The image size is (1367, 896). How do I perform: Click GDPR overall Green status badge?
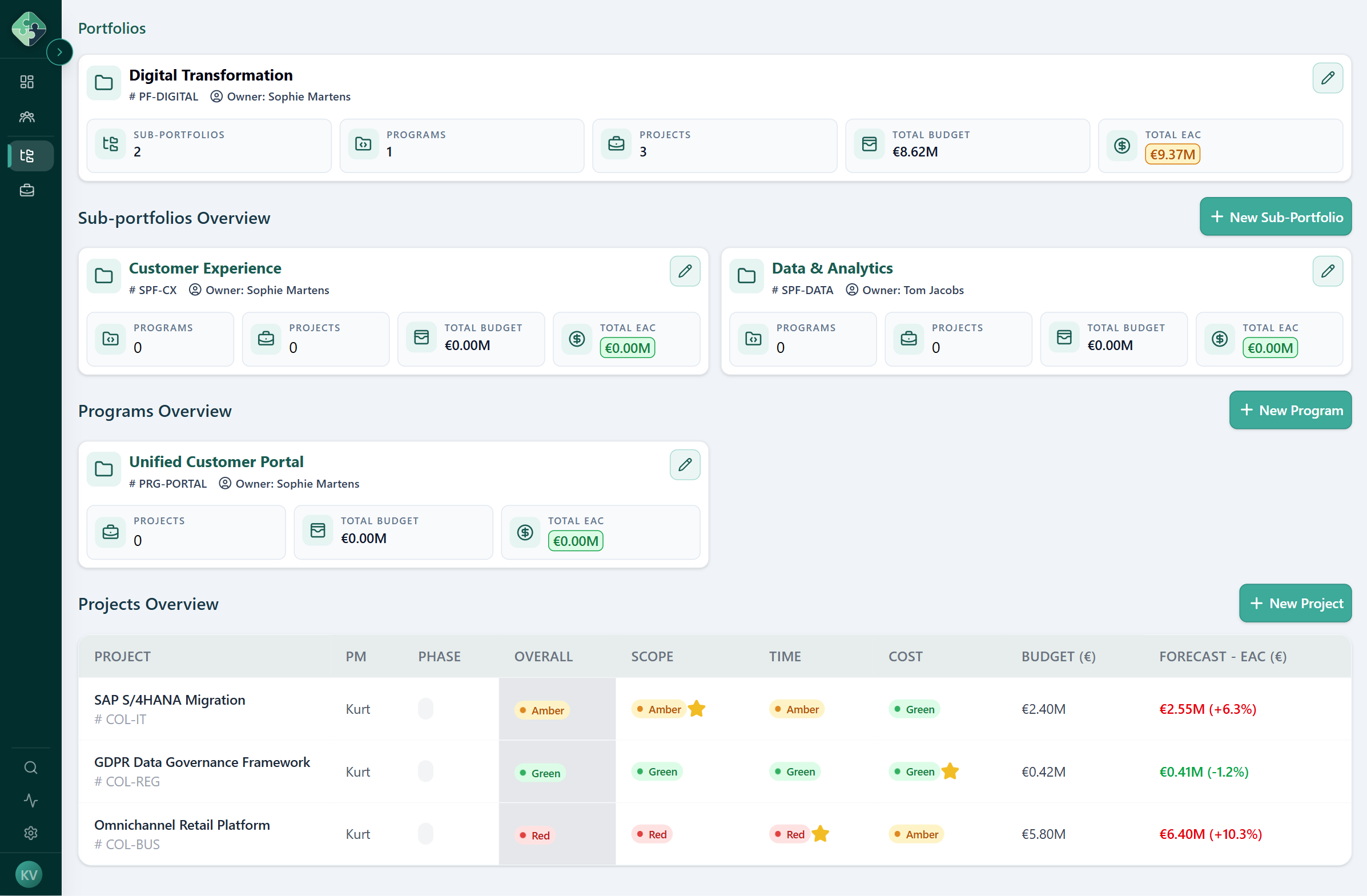click(x=540, y=773)
